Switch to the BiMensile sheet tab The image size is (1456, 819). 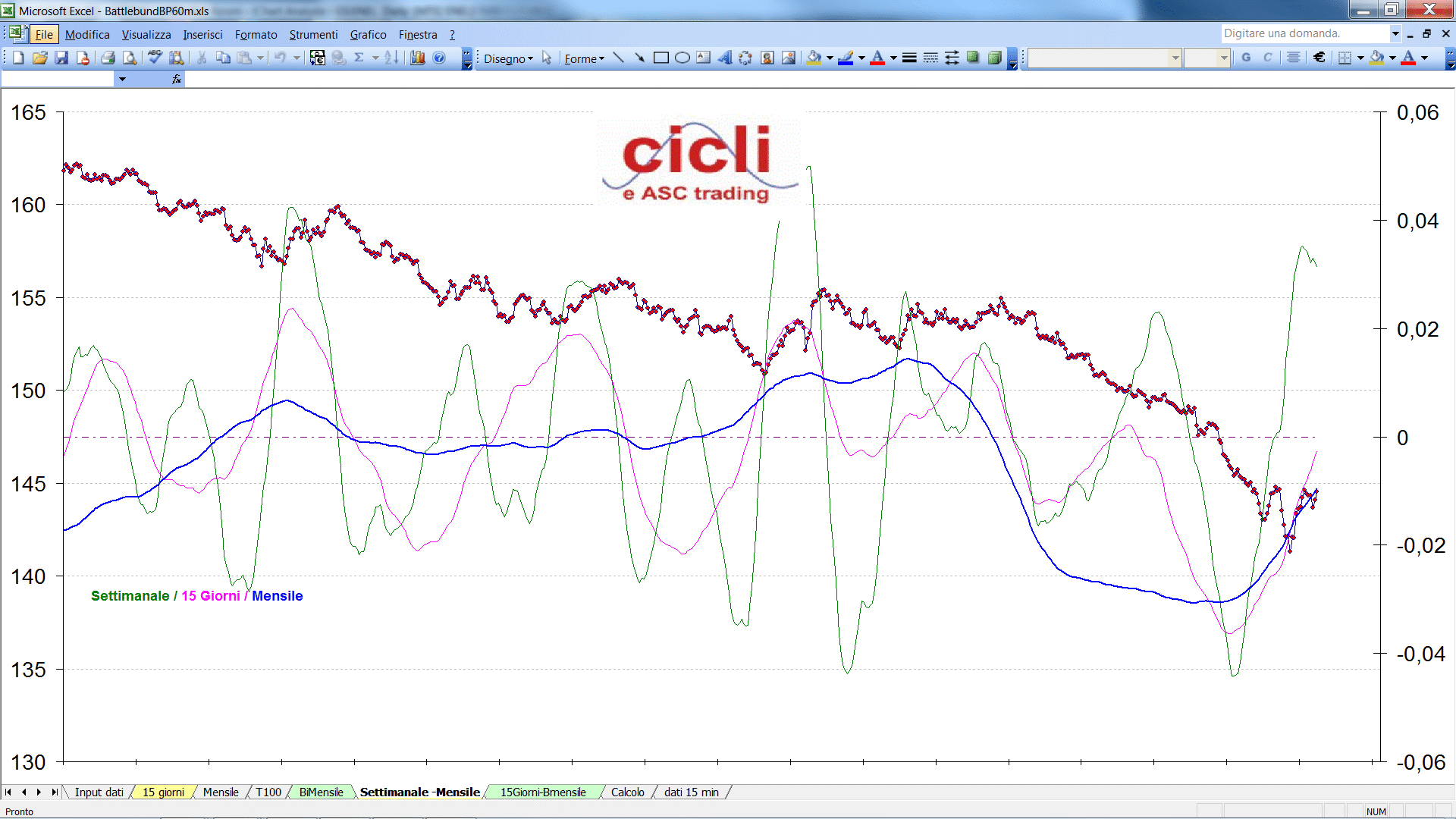(321, 792)
